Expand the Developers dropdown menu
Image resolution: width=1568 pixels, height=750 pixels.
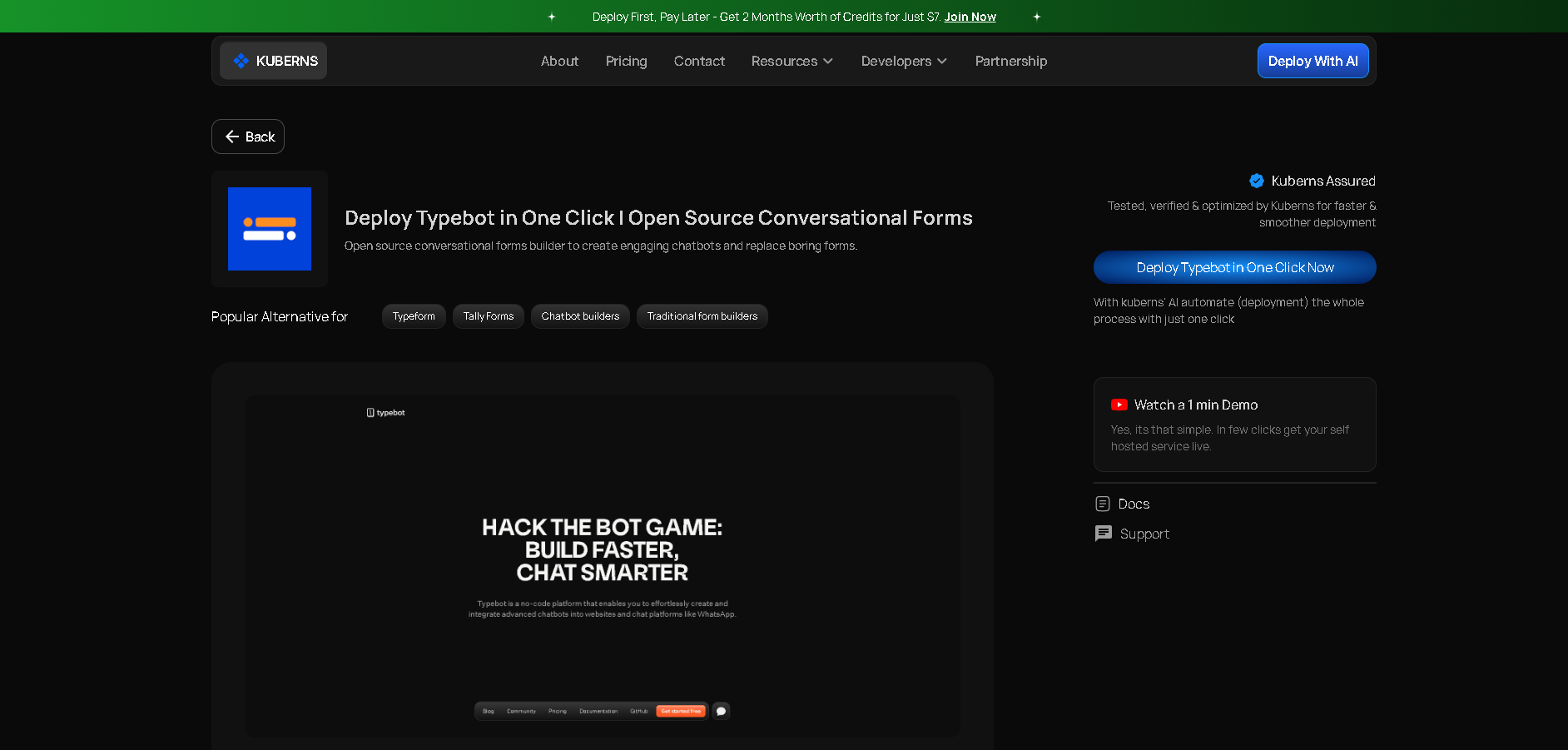pos(904,61)
